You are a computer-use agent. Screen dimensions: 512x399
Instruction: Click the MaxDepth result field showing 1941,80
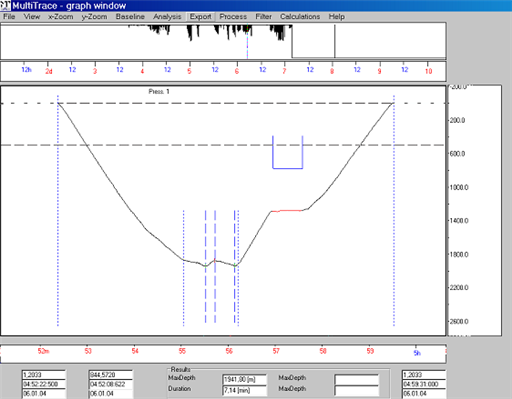244,379
